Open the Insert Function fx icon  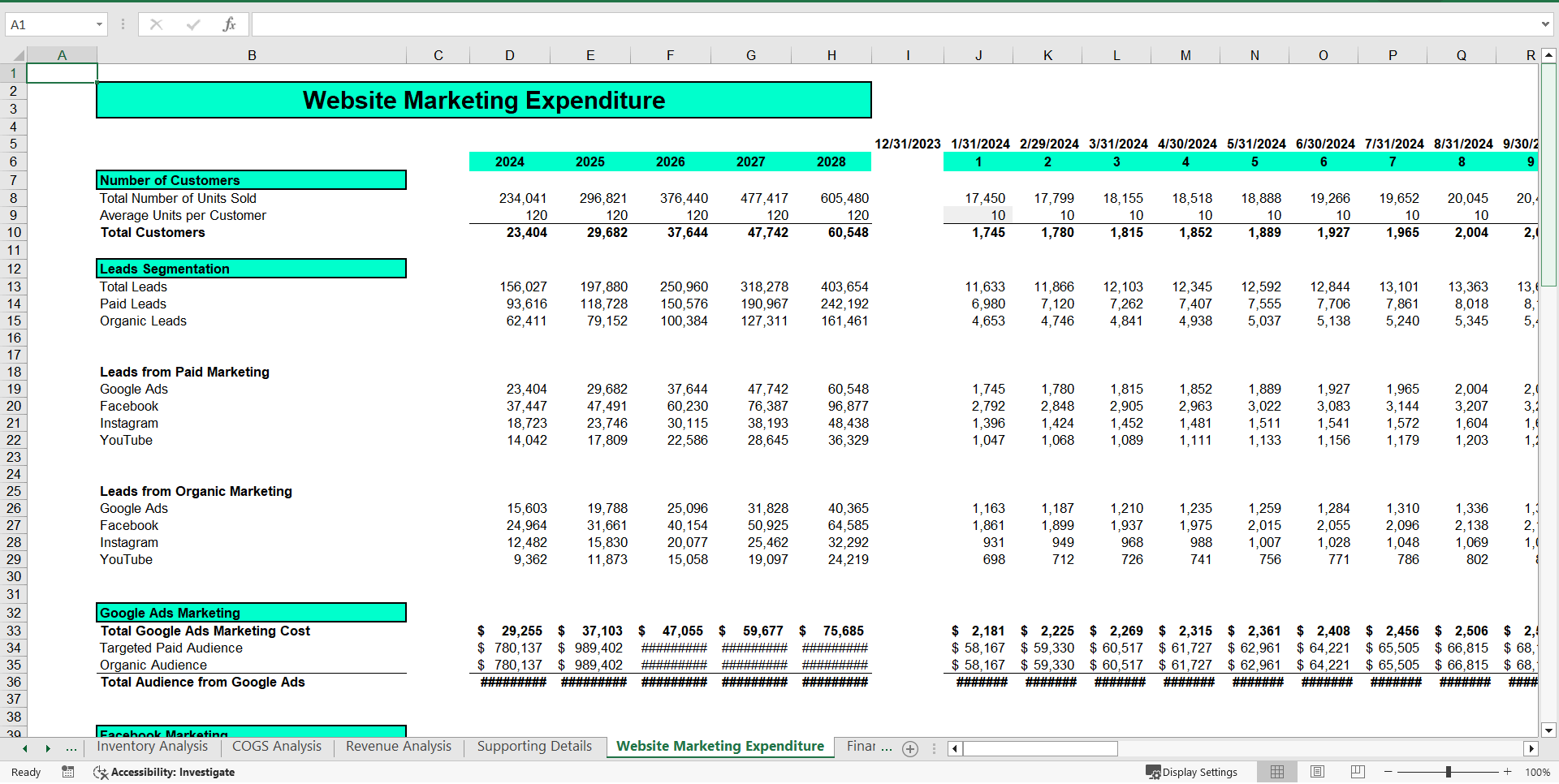pos(229,24)
